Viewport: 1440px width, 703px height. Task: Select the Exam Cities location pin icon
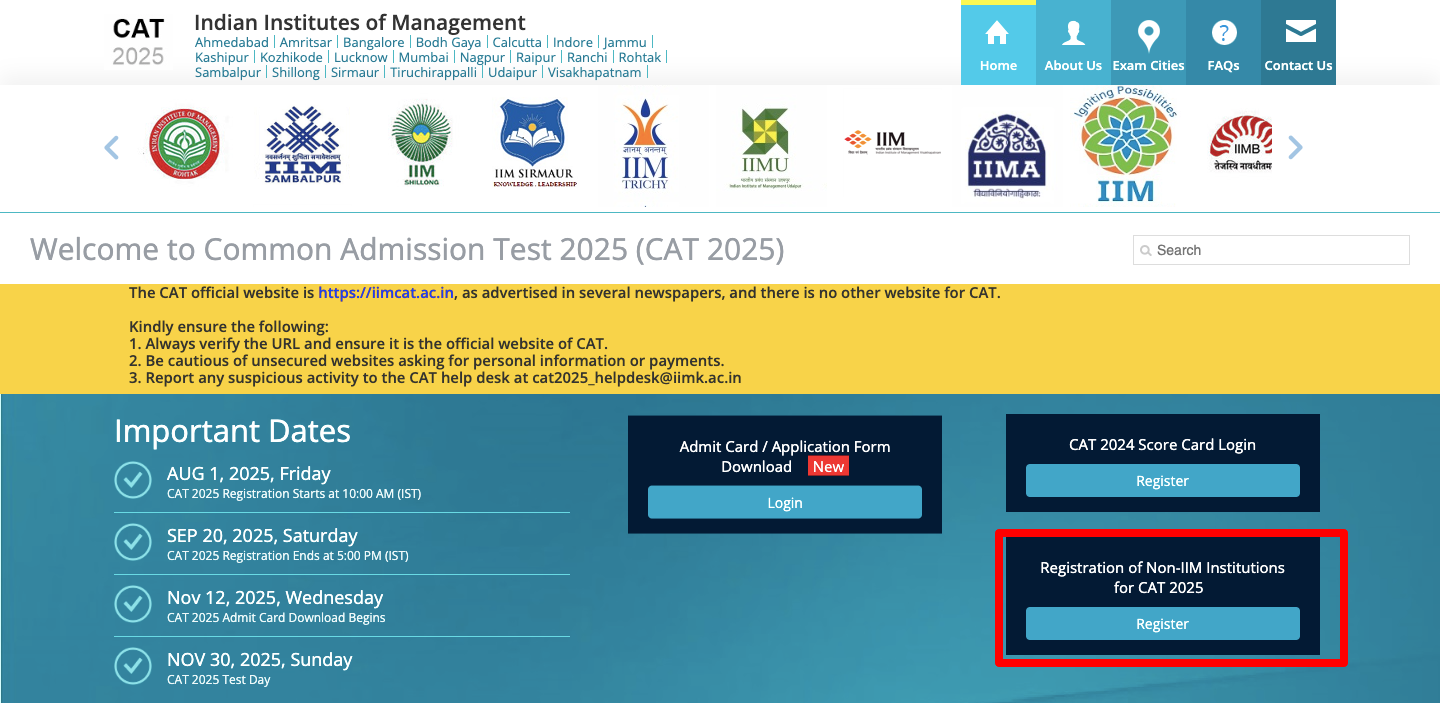(1147, 32)
